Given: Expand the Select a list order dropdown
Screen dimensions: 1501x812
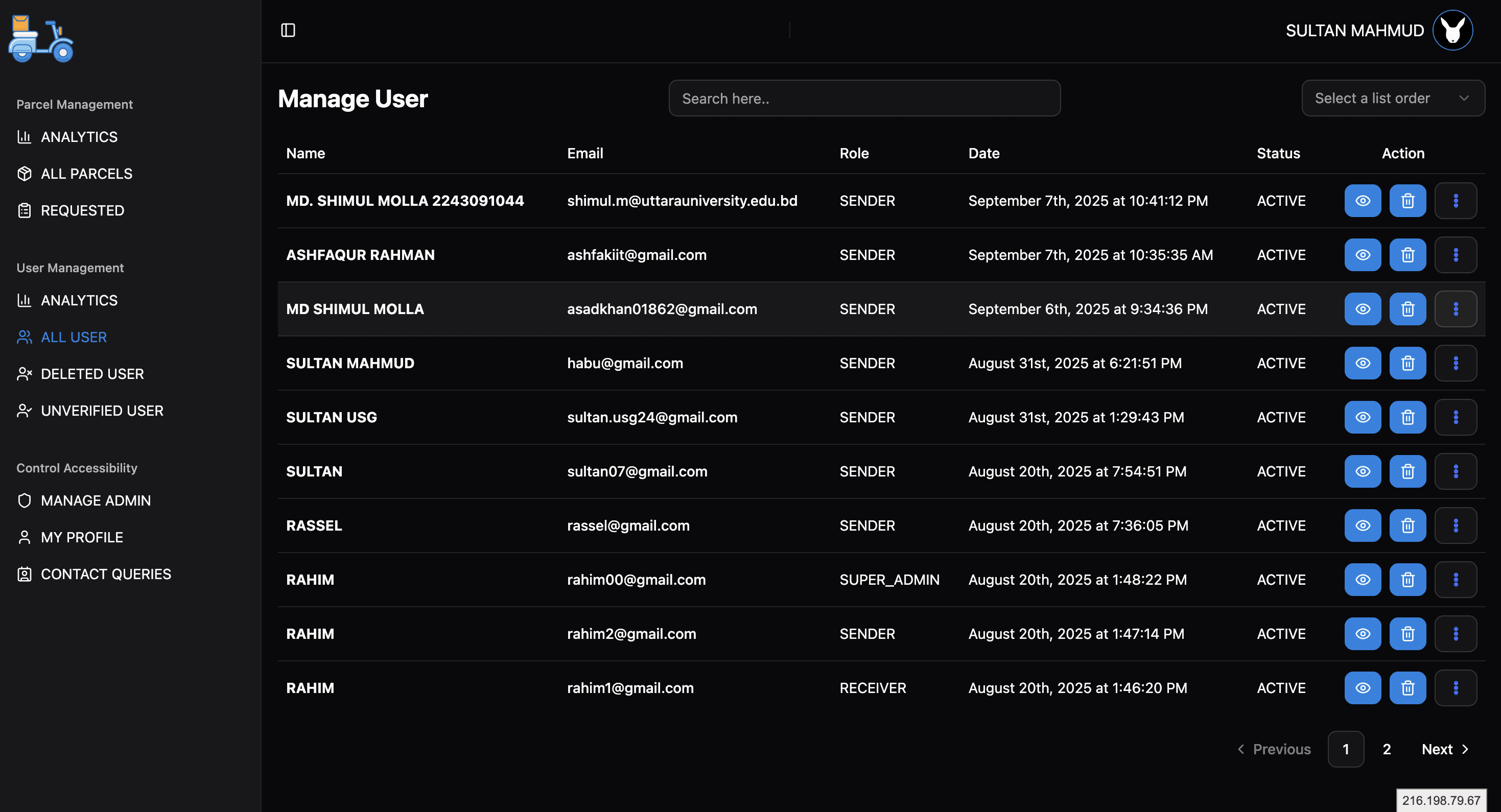Looking at the screenshot, I should [x=1393, y=98].
